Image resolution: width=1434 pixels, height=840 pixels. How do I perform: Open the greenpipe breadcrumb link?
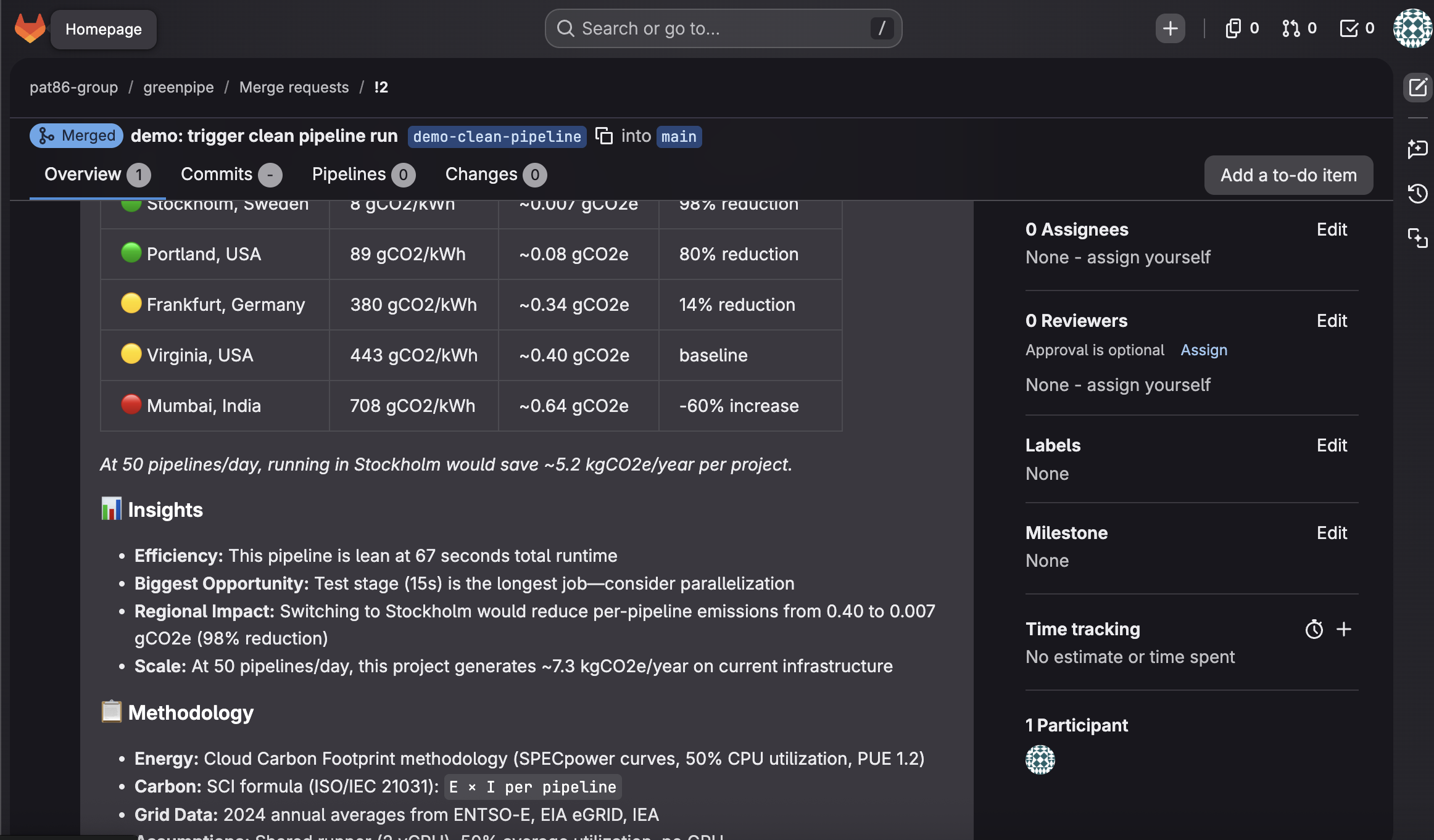(178, 87)
